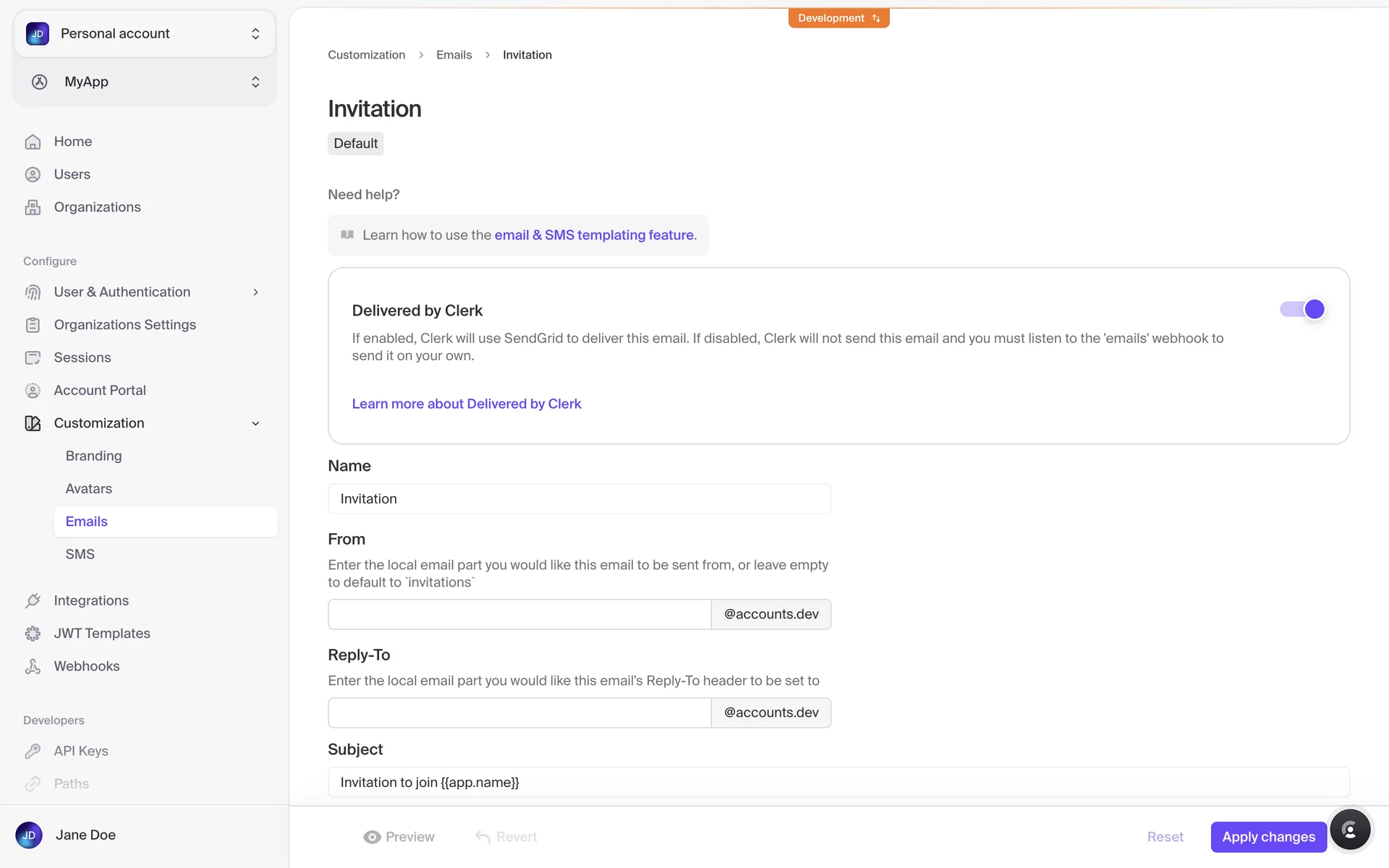This screenshot has width=1389, height=868.
Task: Click the Sessions icon in sidebar
Action: click(x=33, y=357)
